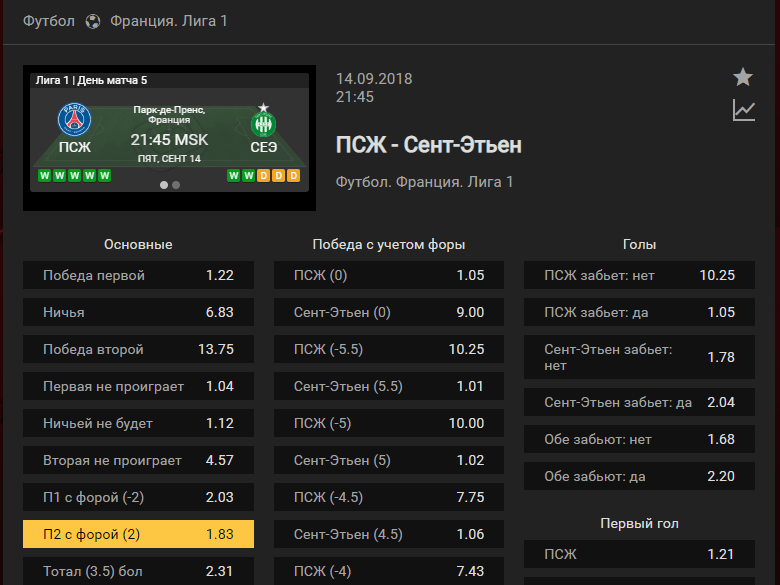Bet on Победа второй 13.75

138,349
